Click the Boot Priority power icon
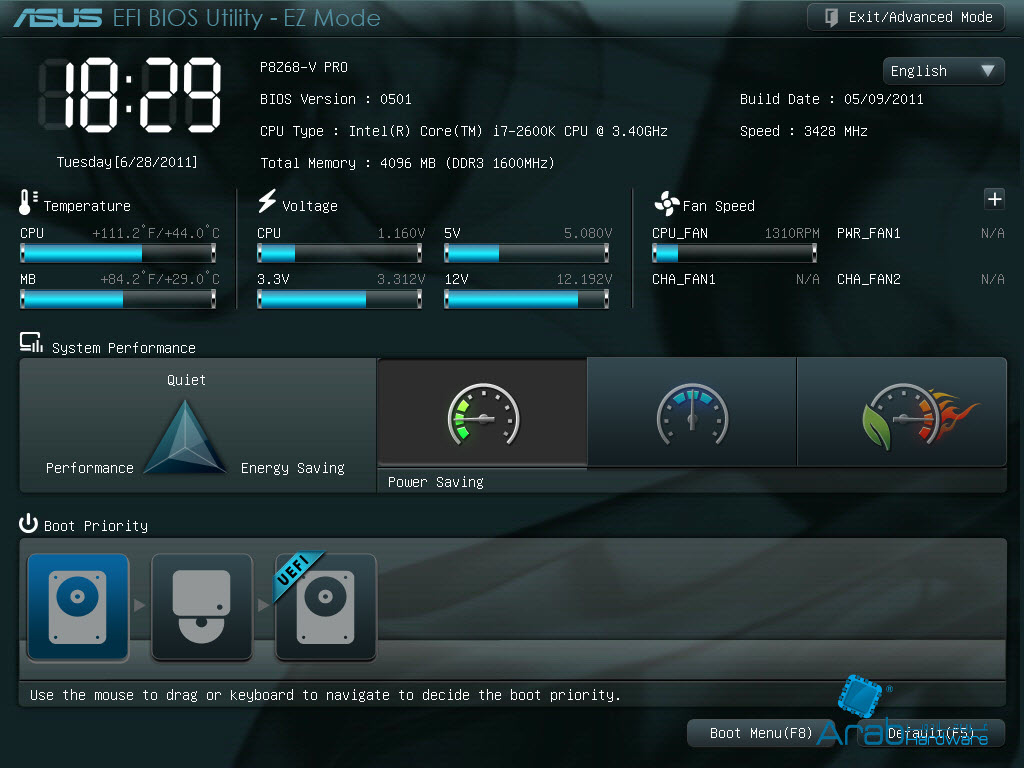This screenshot has width=1024, height=768. click(28, 524)
